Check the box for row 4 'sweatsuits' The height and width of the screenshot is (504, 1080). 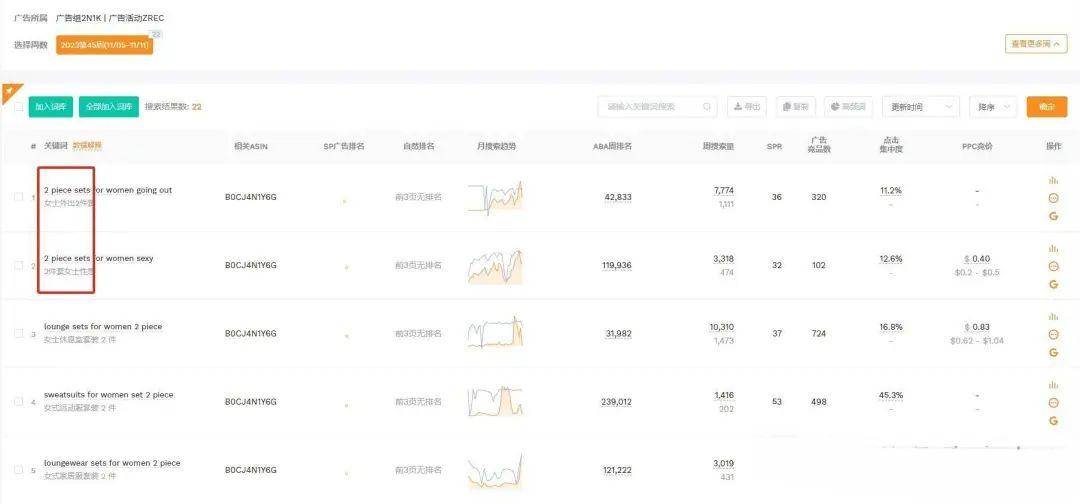pos(19,401)
